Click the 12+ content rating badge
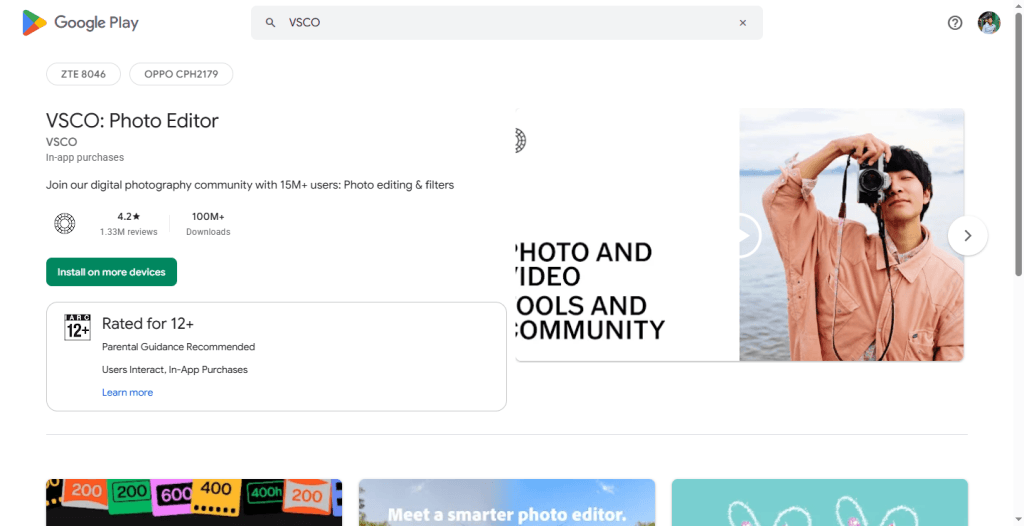 tap(77, 327)
